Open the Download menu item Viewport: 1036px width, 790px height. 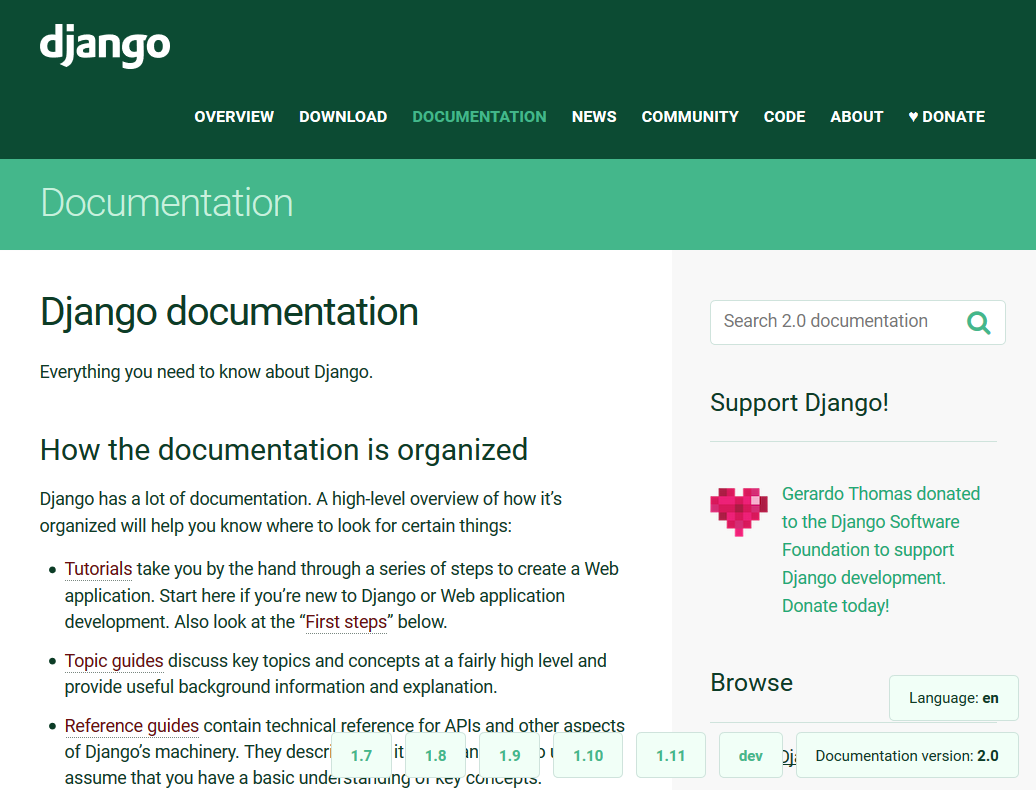[x=343, y=117]
